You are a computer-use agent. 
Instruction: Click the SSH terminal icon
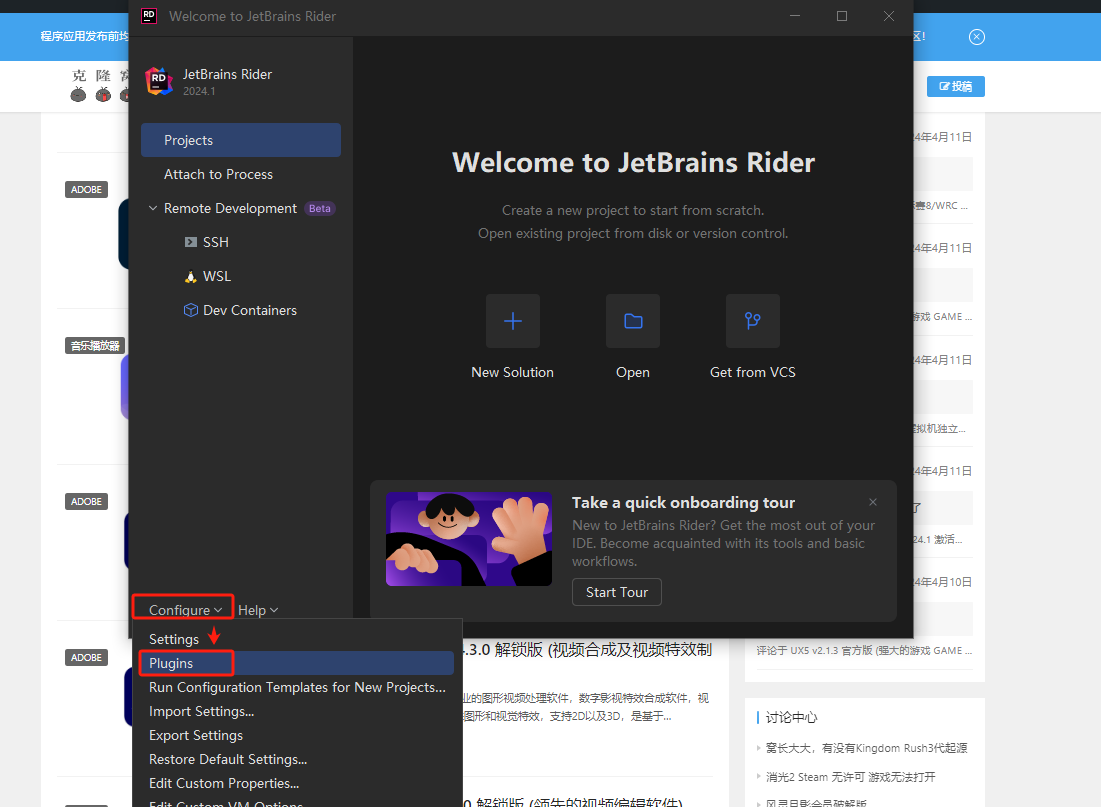190,242
